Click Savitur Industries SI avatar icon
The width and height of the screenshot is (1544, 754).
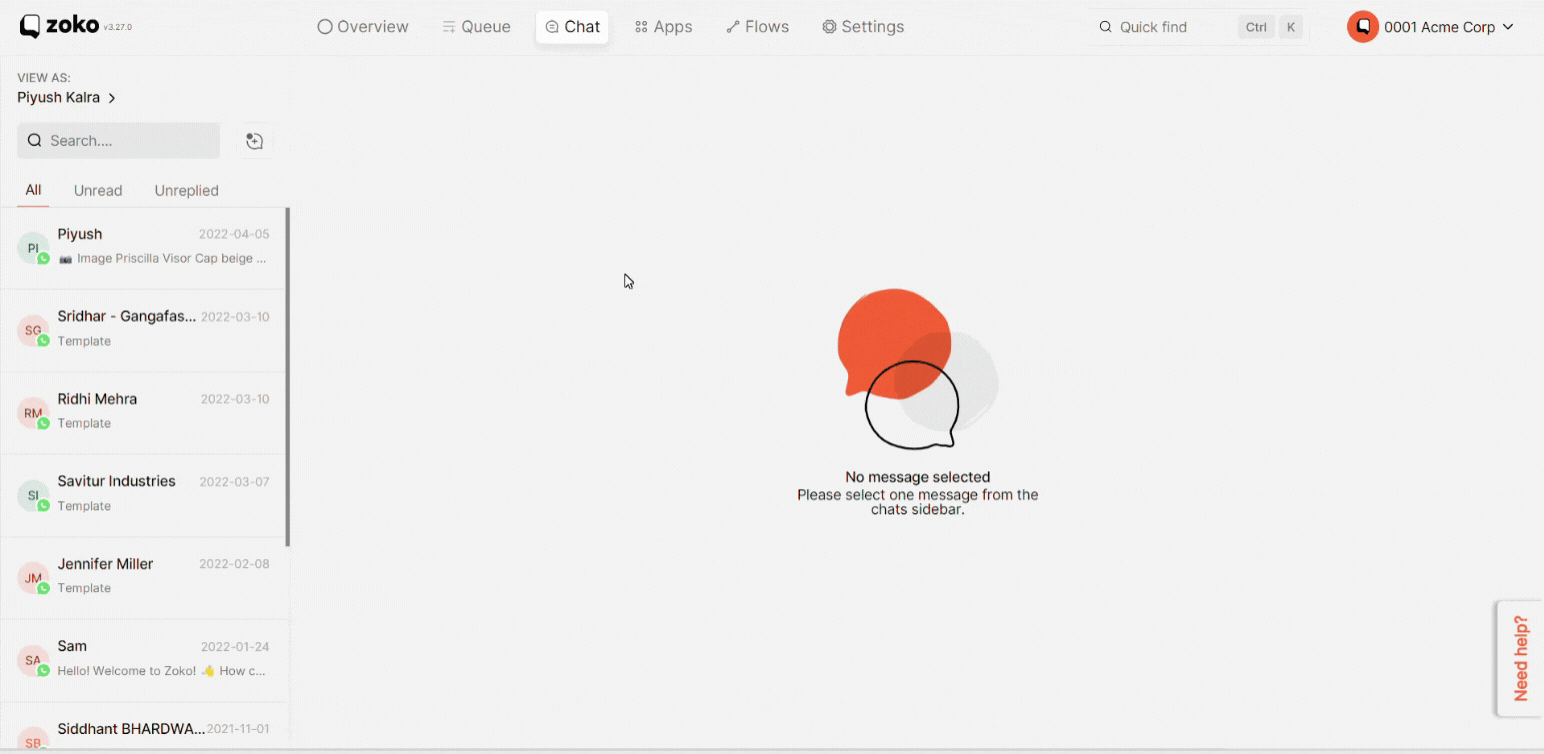[33, 496]
